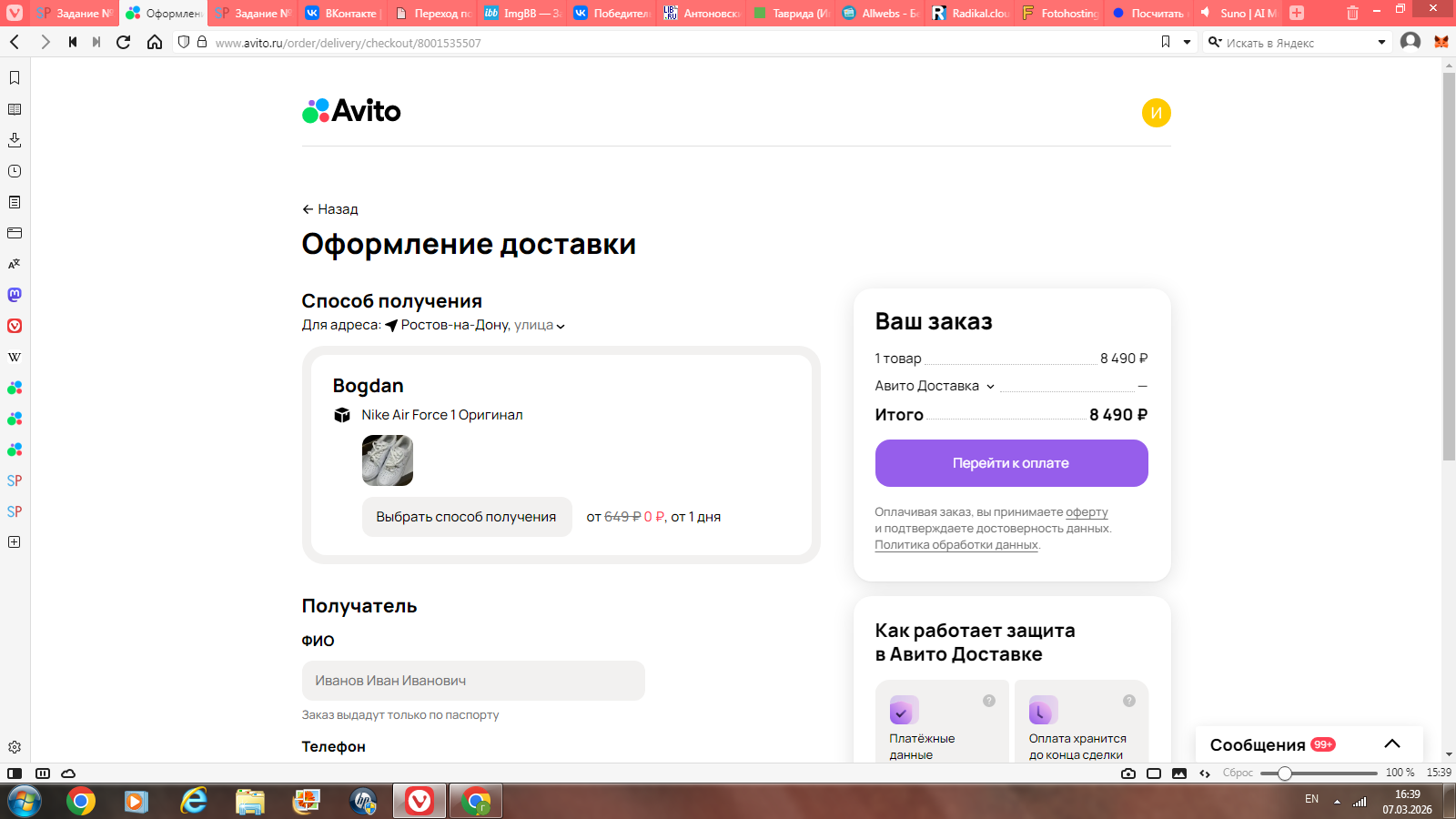Switch to the ImgBB tab
1456x819 pixels.
[x=521, y=13]
